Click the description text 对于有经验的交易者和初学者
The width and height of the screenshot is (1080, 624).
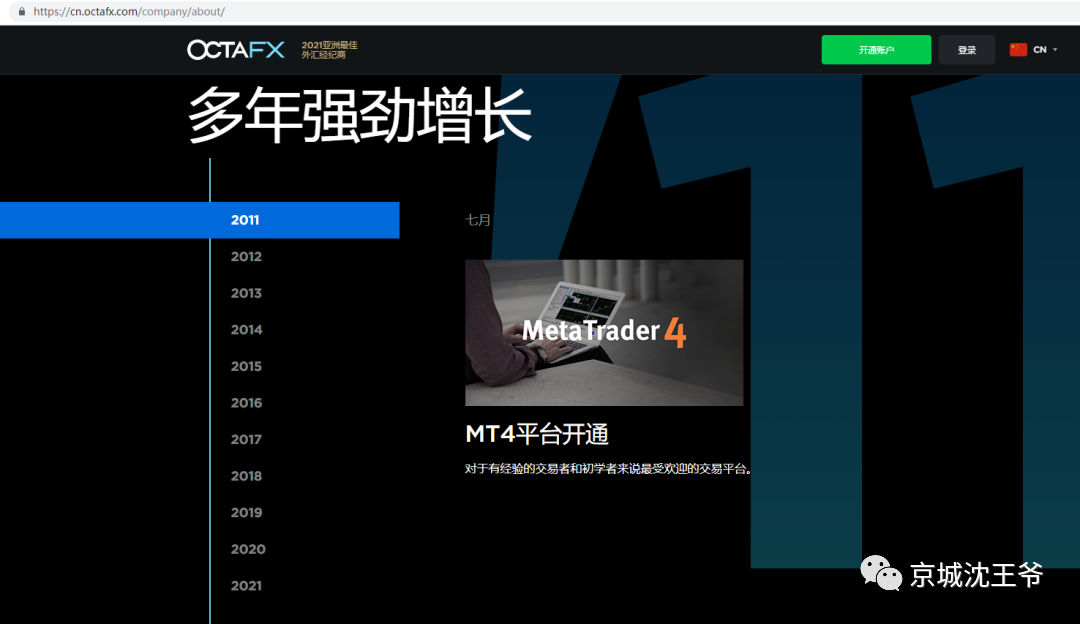[608, 469]
